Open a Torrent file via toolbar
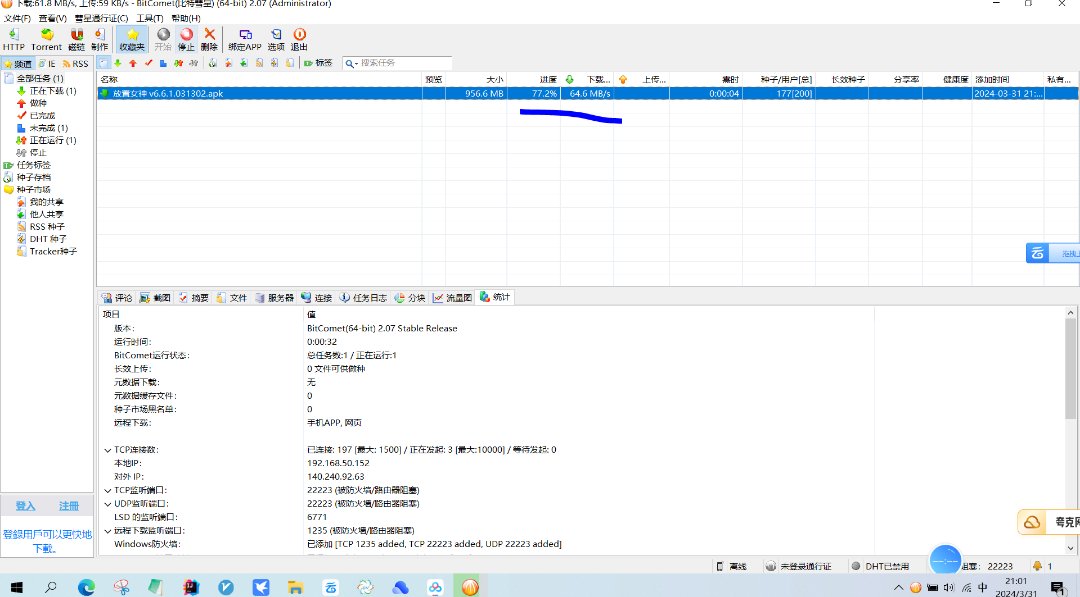1080x597 pixels. pyautogui.click(x=46, y=39)
